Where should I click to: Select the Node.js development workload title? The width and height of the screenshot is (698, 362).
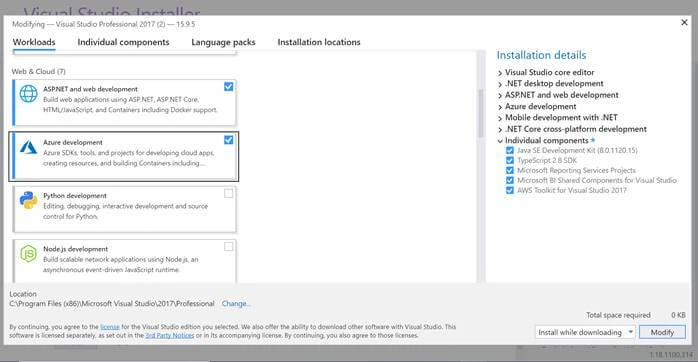[x=76, y=249]
